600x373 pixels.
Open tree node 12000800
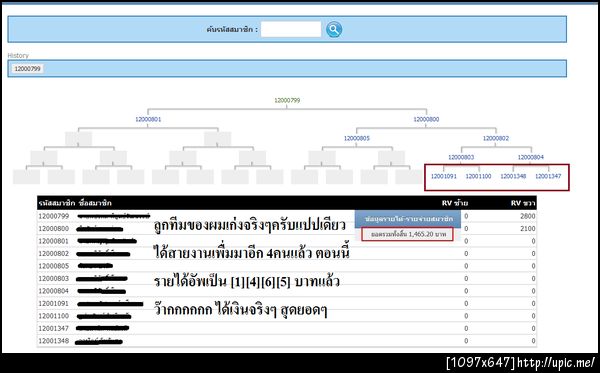coord(426,119)
